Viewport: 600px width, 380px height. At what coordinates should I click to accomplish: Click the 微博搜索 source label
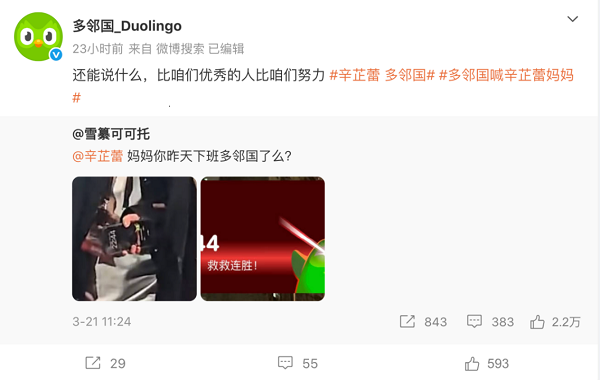(x=180, y=49)
